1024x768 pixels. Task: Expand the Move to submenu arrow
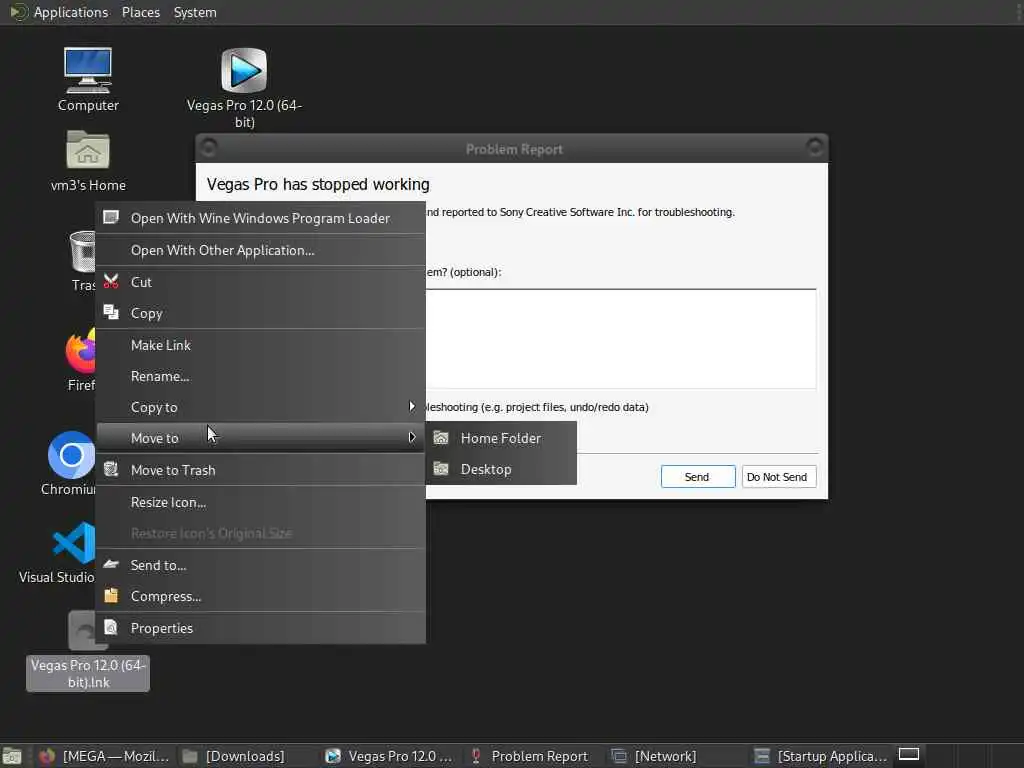click(x=411, y=438)
